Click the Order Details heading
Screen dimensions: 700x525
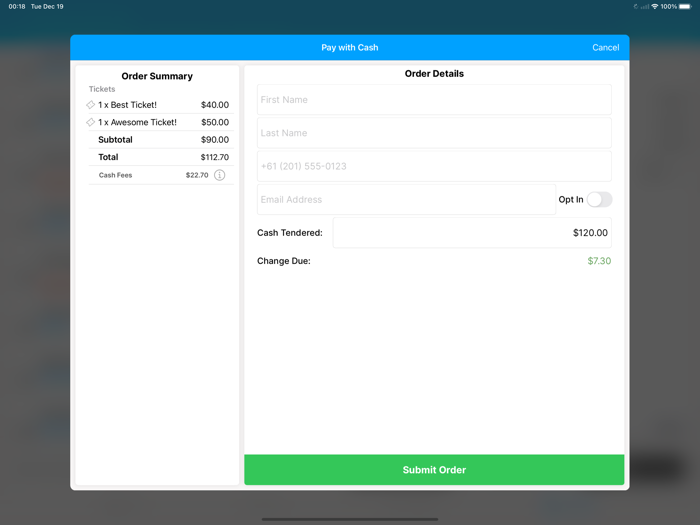434,74
